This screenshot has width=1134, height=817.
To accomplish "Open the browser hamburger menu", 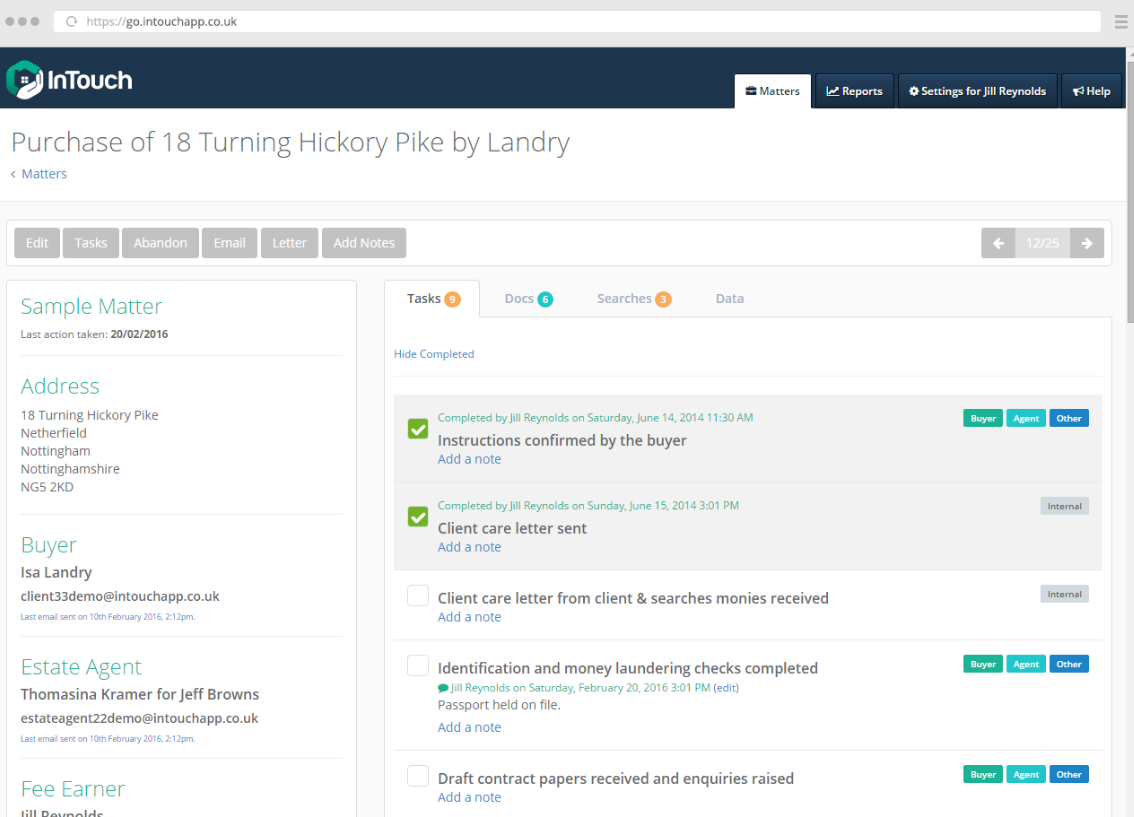I will pyautogui.click(x=1120, y=20).
